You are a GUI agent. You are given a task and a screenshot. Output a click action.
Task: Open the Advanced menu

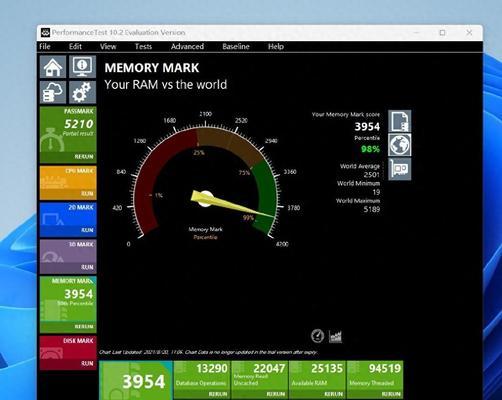coord(187,46)
